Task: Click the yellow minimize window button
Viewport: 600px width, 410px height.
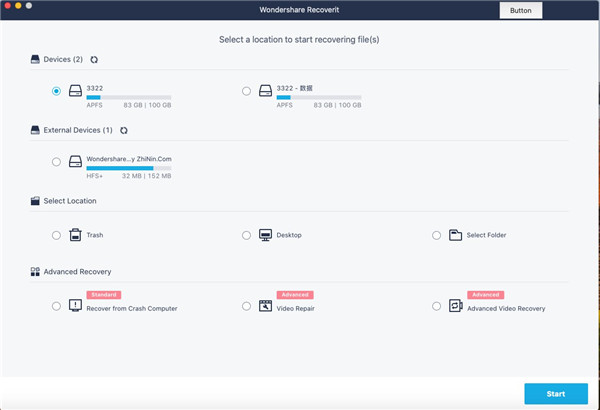Action: 18,5
